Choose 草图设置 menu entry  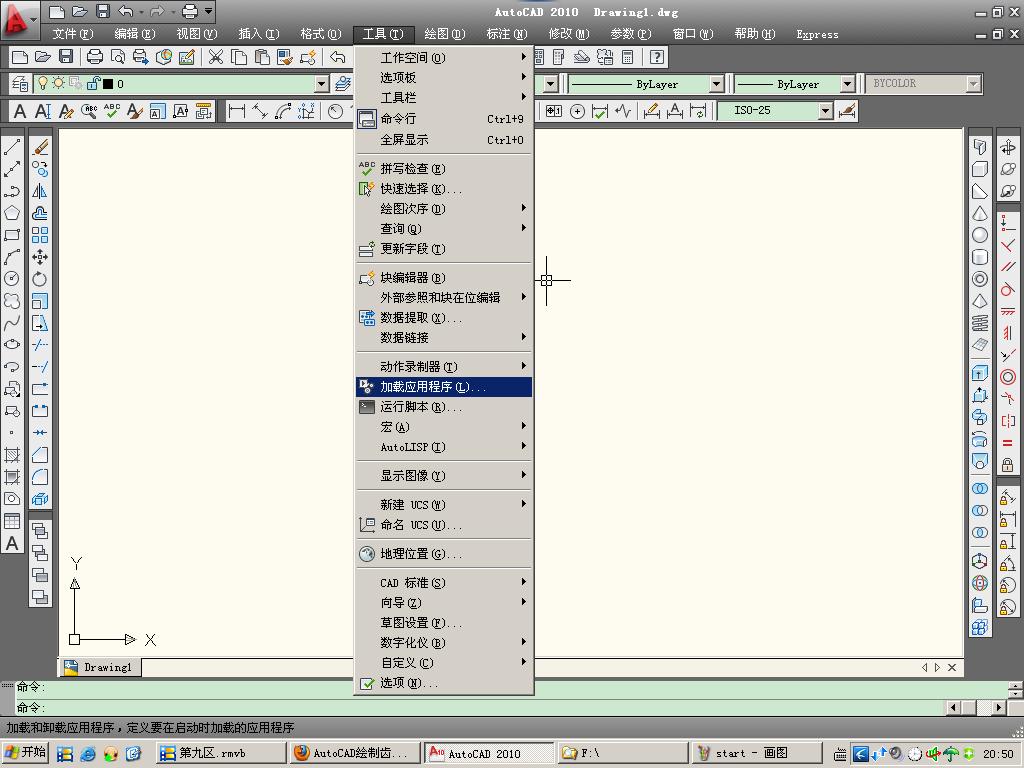pos(445,623)
